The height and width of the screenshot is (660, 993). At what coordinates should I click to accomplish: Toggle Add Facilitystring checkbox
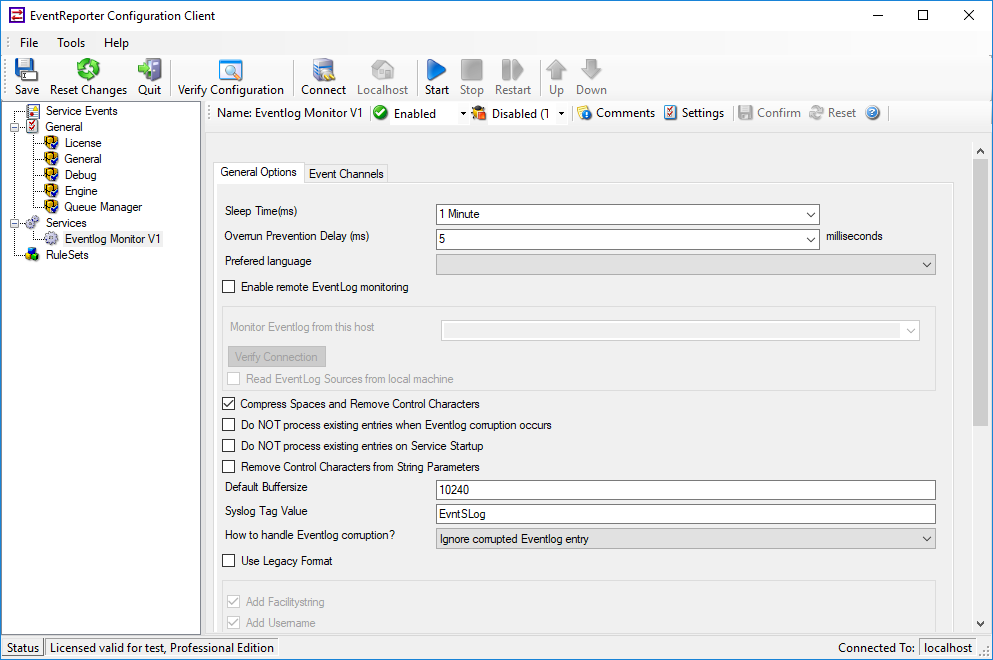pyautogui.click(x=234, y=601)
